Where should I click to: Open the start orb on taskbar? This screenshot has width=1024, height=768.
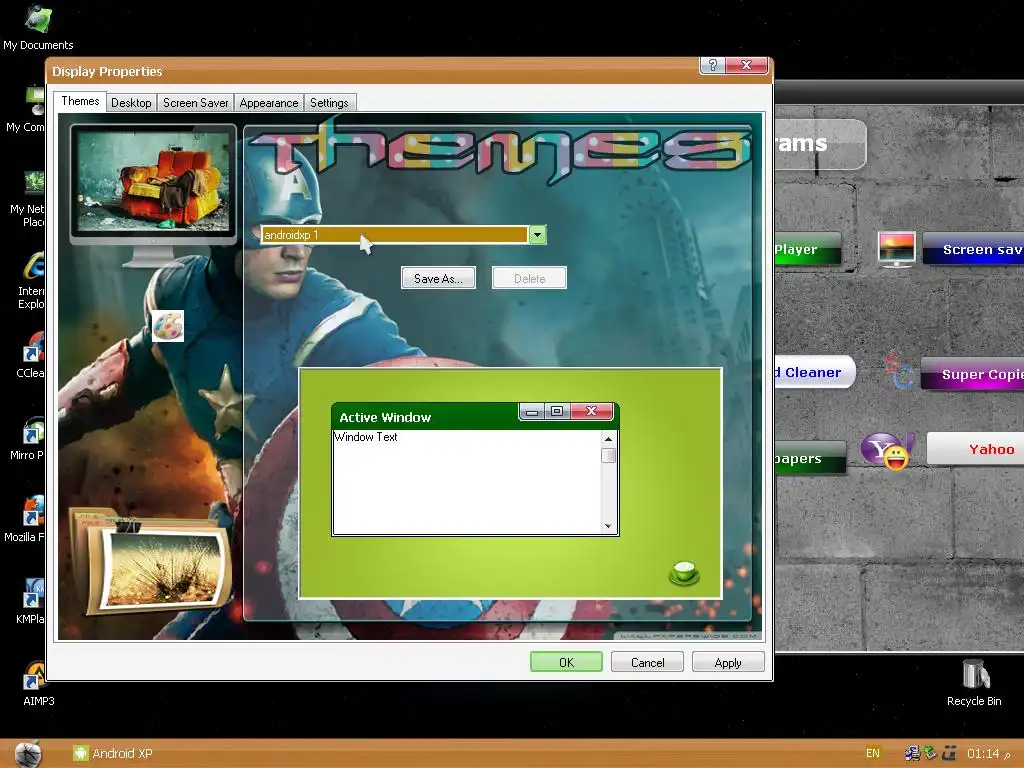tap(27, 754)
